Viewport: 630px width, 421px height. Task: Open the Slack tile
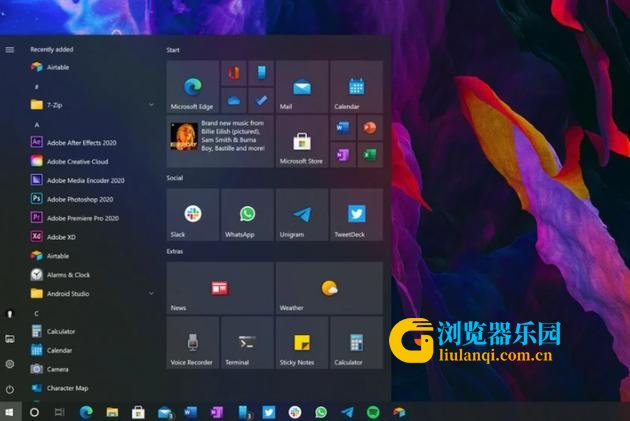click(x=193, y=215)
